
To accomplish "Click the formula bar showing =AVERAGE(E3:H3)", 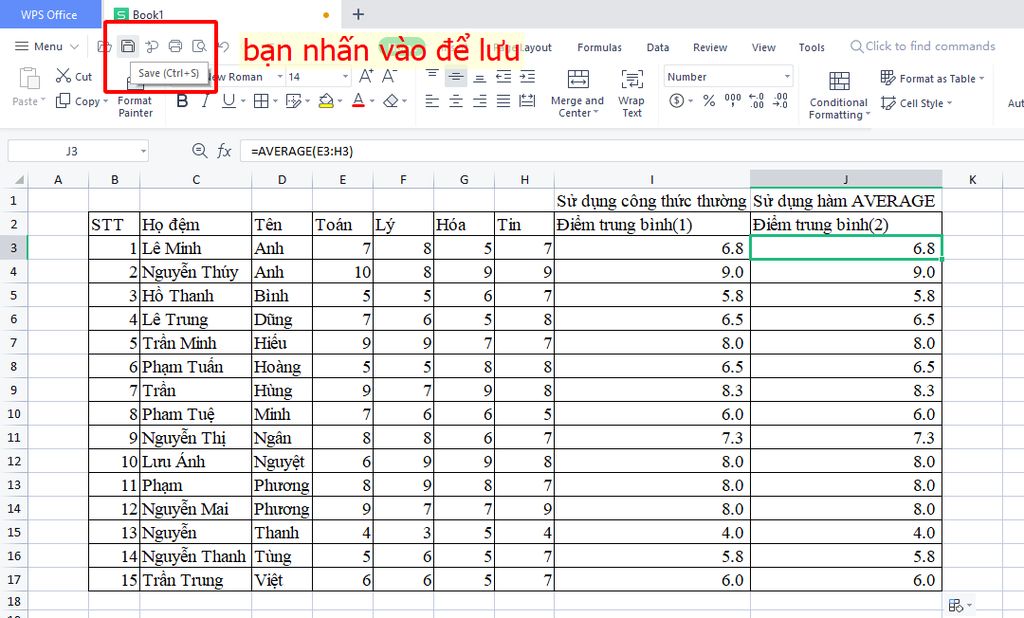I will (x=632, y=151).
